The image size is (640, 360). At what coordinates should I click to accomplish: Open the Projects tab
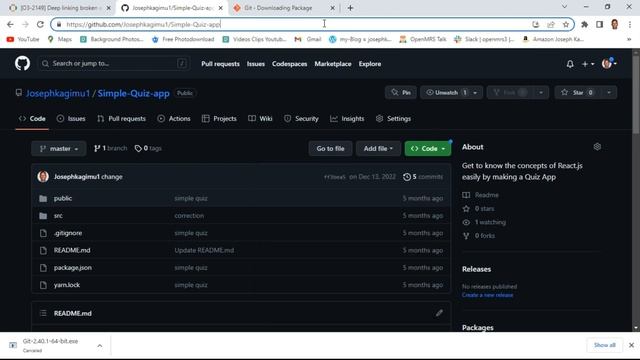[x=219, y=119]
